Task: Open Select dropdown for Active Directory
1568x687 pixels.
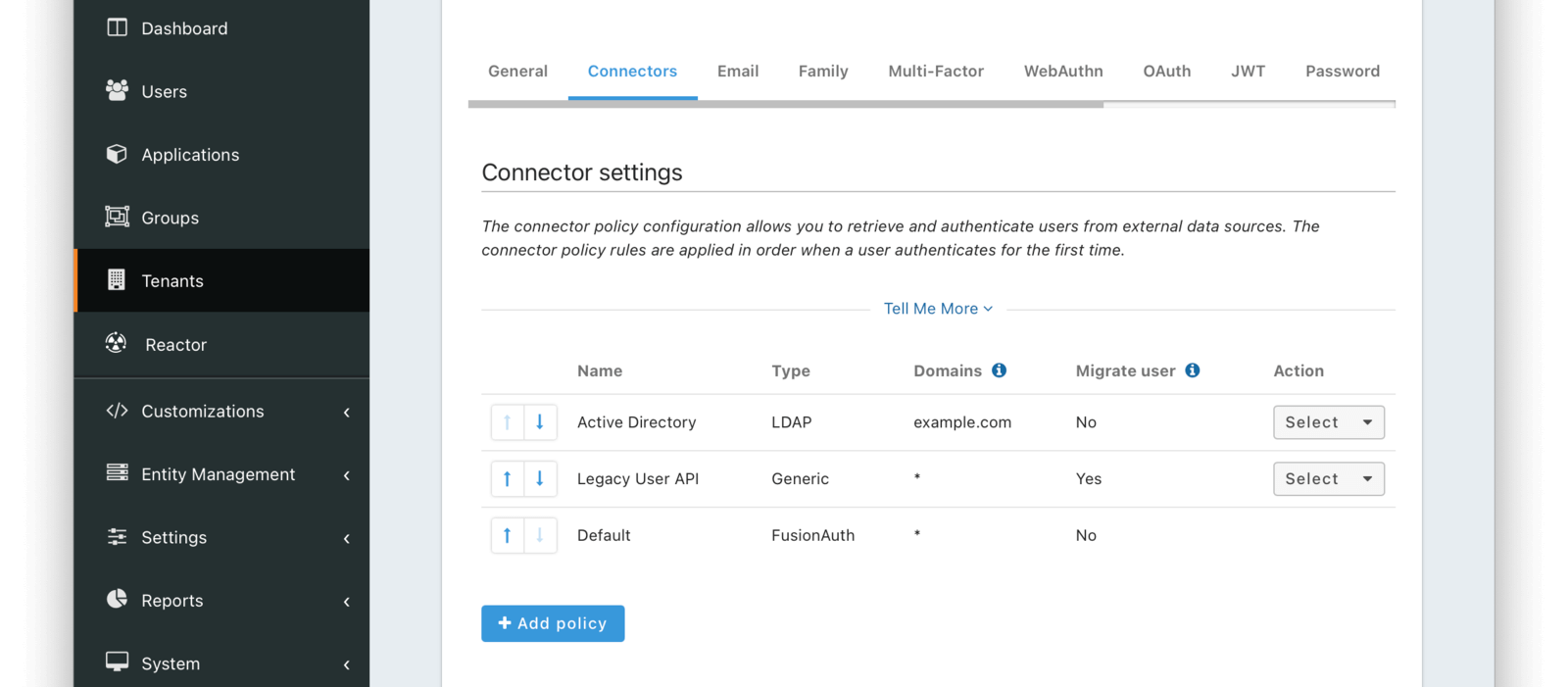Action: pos(1328,422)
